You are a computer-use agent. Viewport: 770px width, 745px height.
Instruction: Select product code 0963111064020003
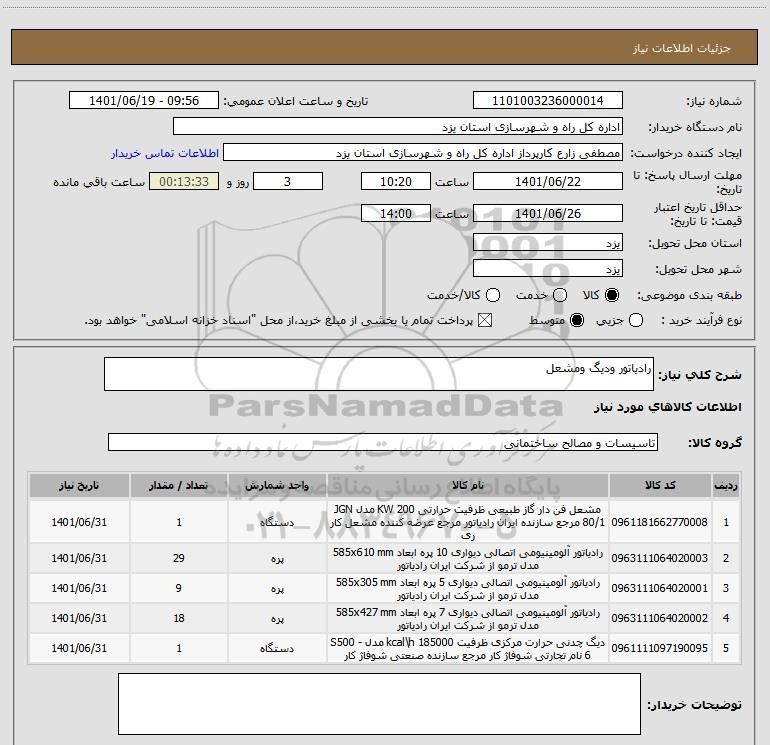point(660,558)
